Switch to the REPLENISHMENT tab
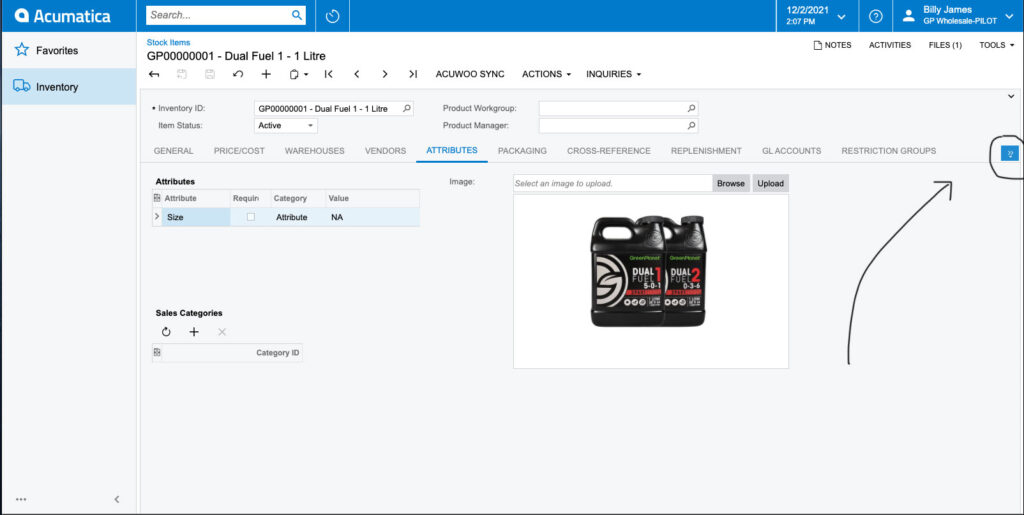This screenshot has width=1024, height=515. pyautogui.click(x=706, y=151)
